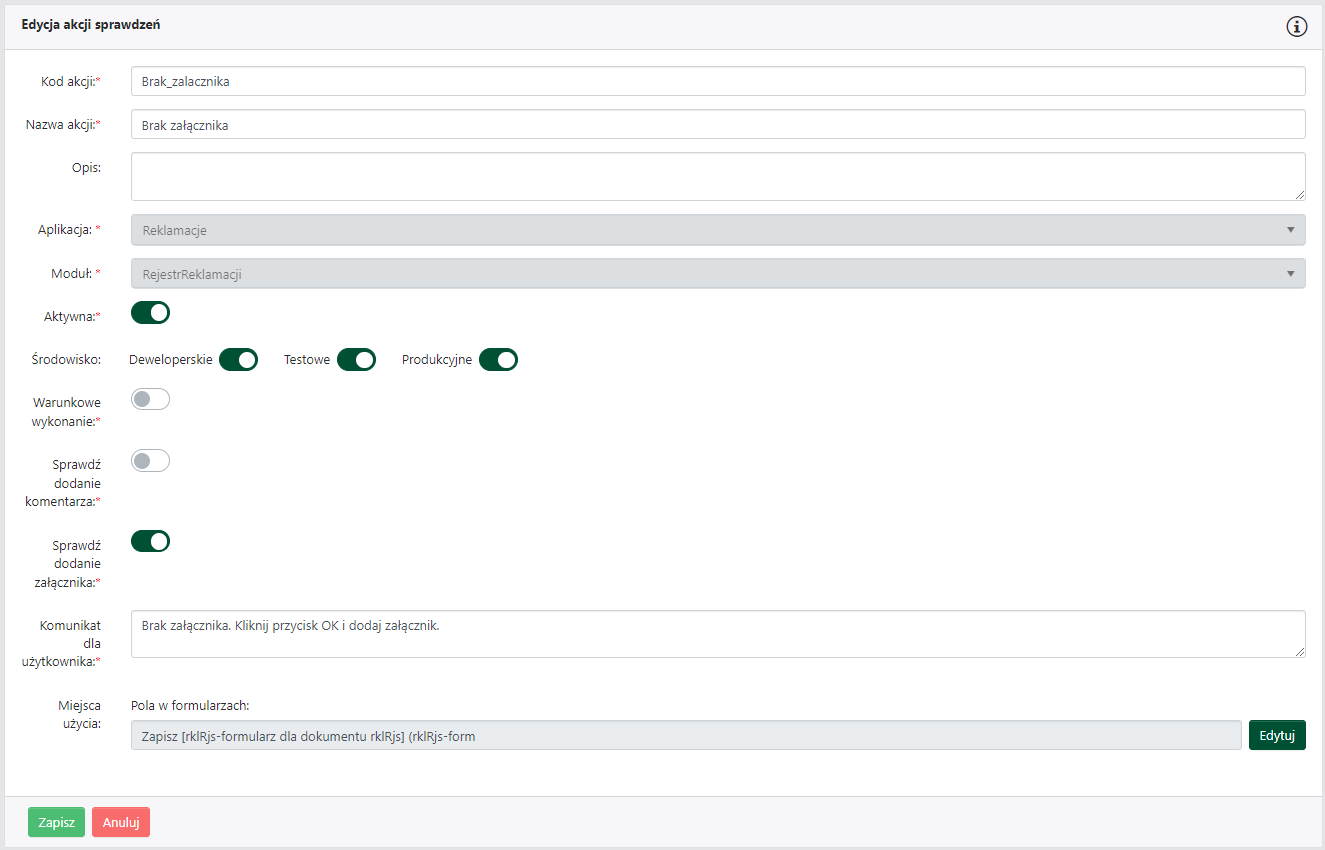Click the Pola w formularzach field
Viewport: 1325px width, 850px height.
pos(686,736)
